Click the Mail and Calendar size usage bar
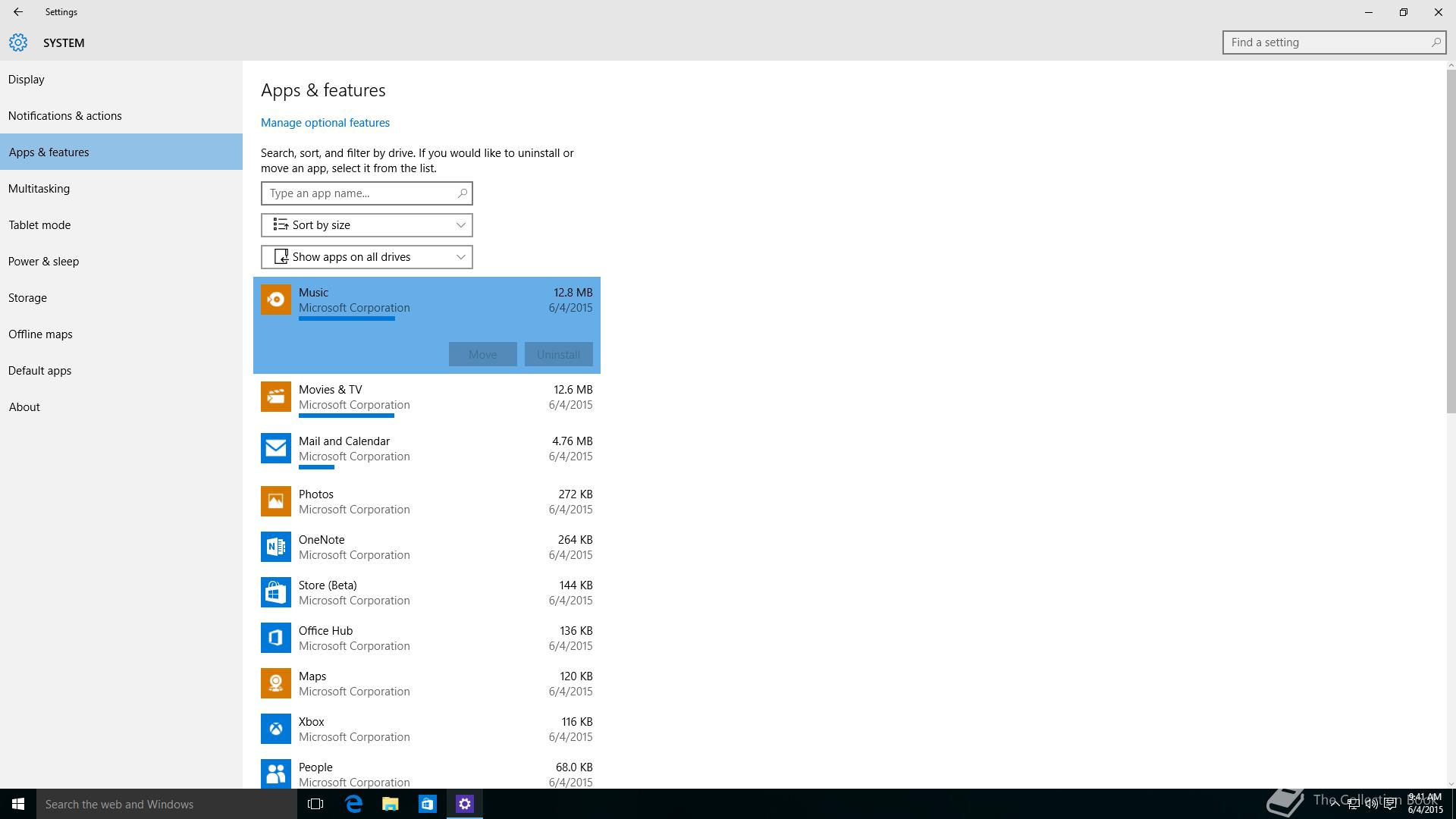Image resolution: width=1456 pixels, height=819 pixels. click(x=316, y=467)
